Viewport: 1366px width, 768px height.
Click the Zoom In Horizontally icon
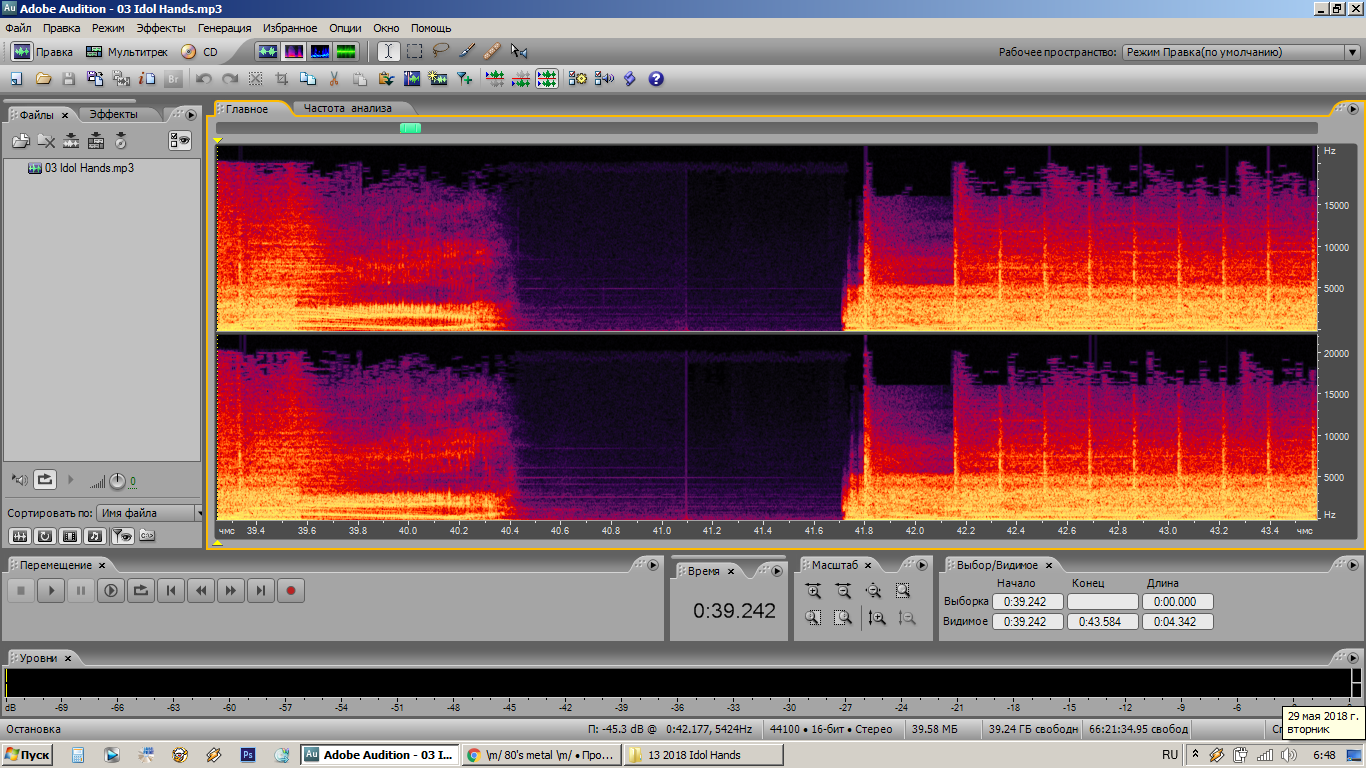click(x=814, y=591)
